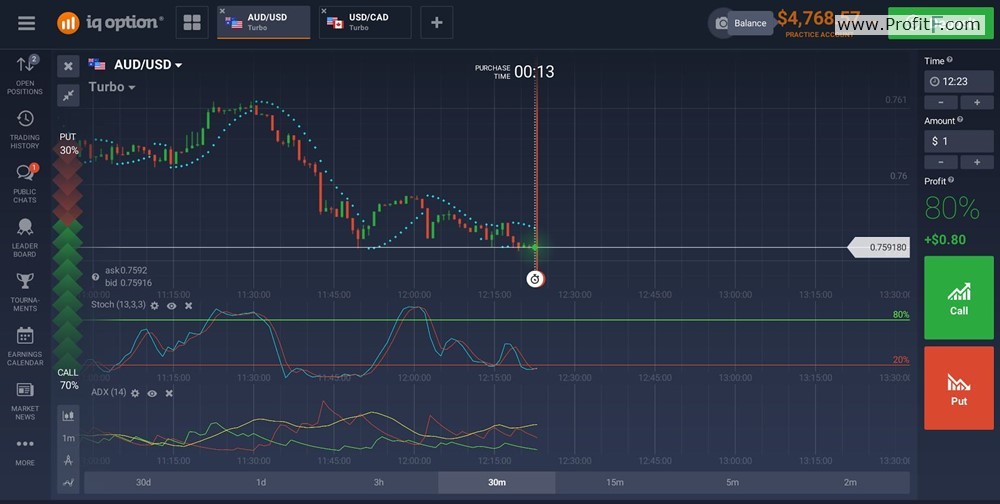Open Trading History in the sidebar
Viewport: 1000px width, 504px height.
[25, 130]
